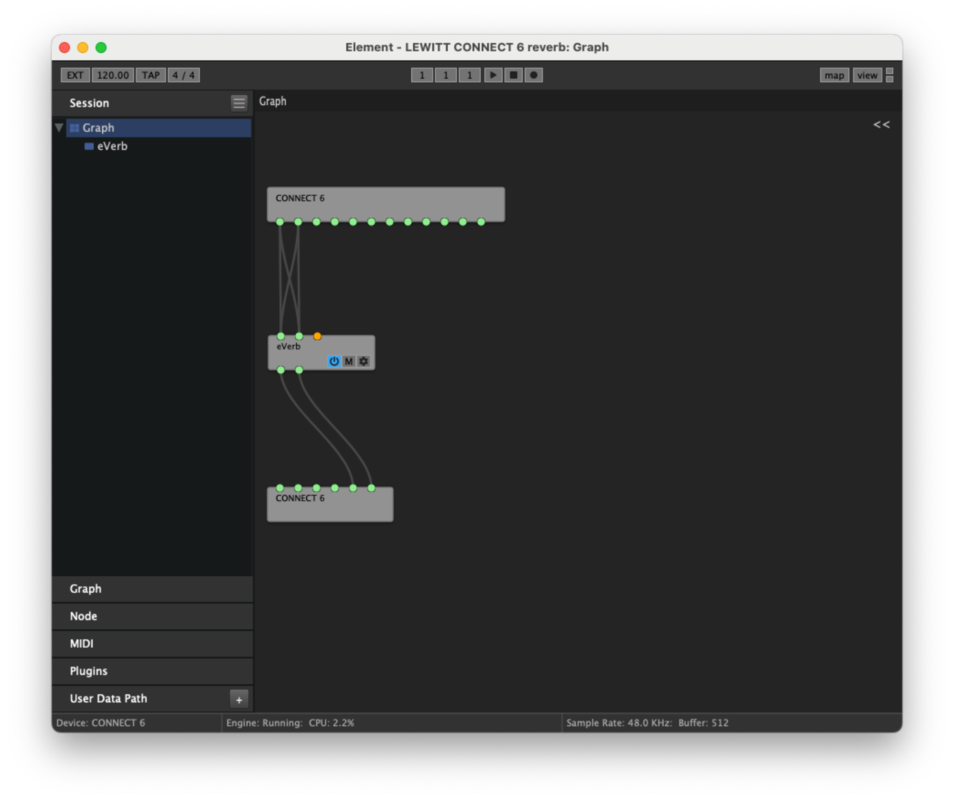This screenshot has width=953, height=800.
Task: Click the plus button beside User Data Path
Action: (x=239, y=699)
